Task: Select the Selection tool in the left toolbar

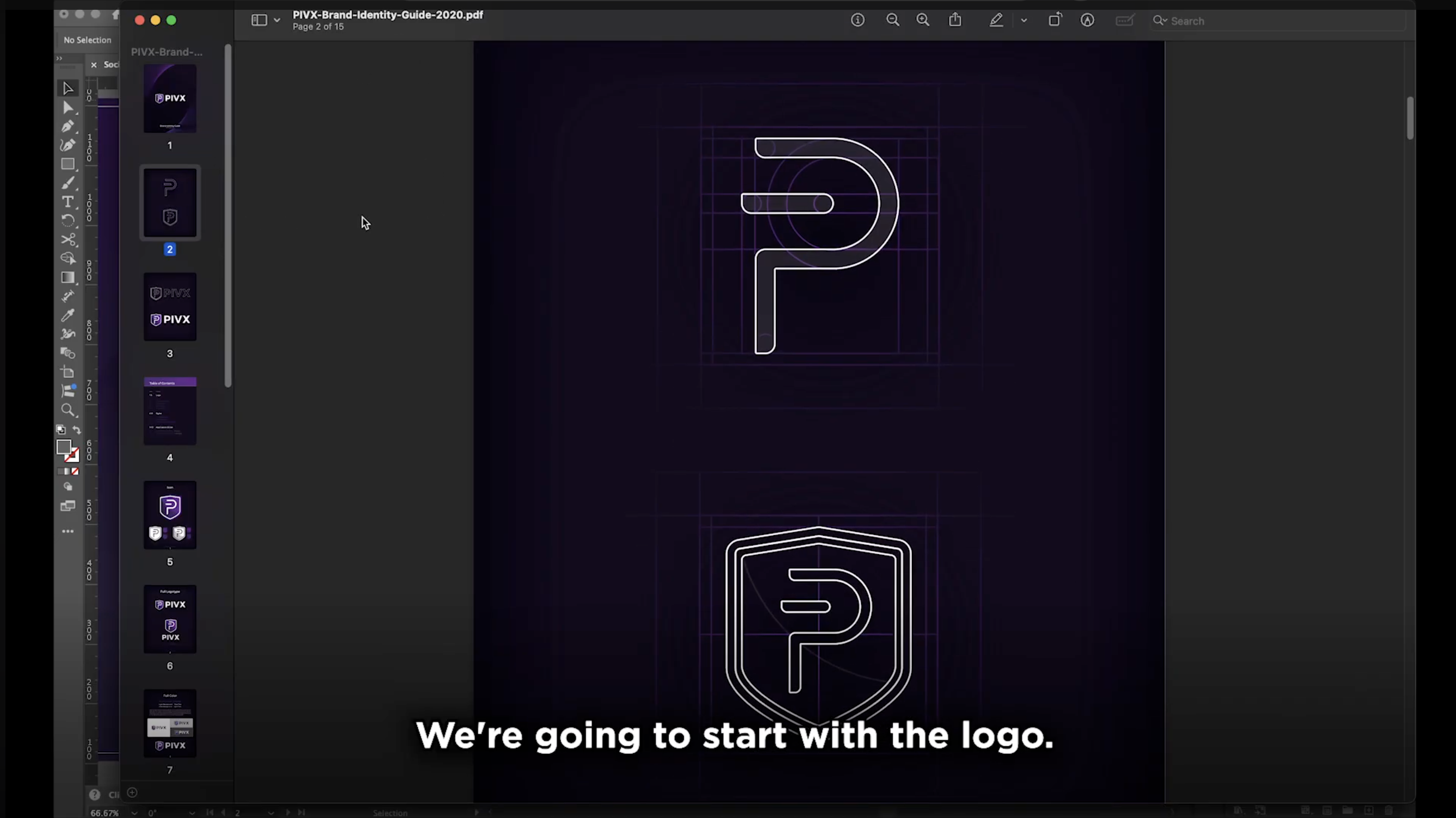Action: pos(68,89)
